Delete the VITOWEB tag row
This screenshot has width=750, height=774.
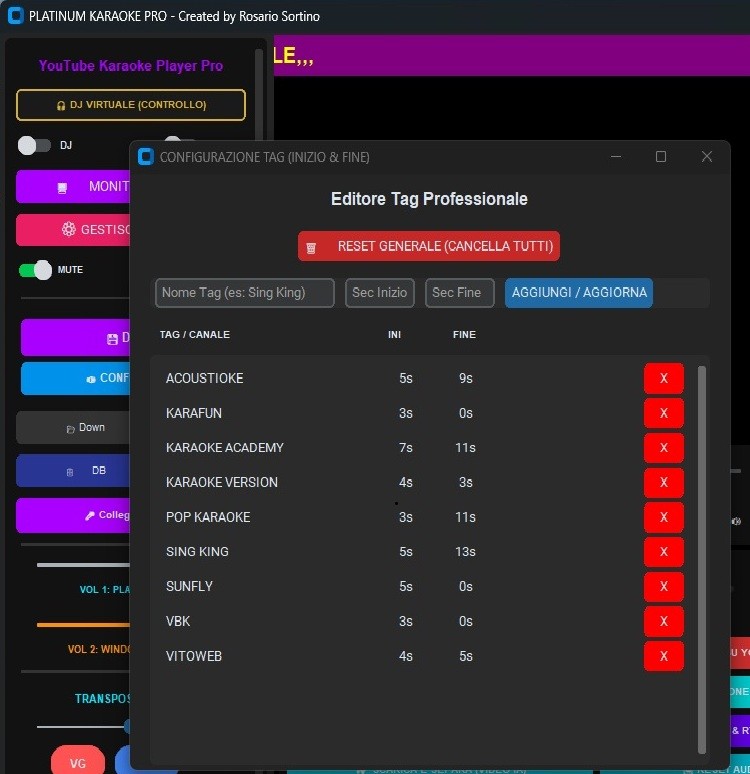[663, 656]
